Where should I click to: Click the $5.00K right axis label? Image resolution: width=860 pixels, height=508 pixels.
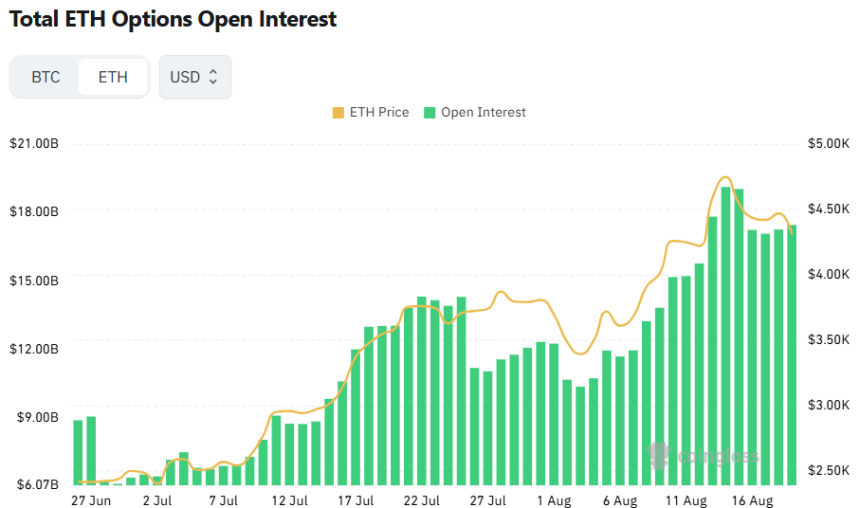828,143
